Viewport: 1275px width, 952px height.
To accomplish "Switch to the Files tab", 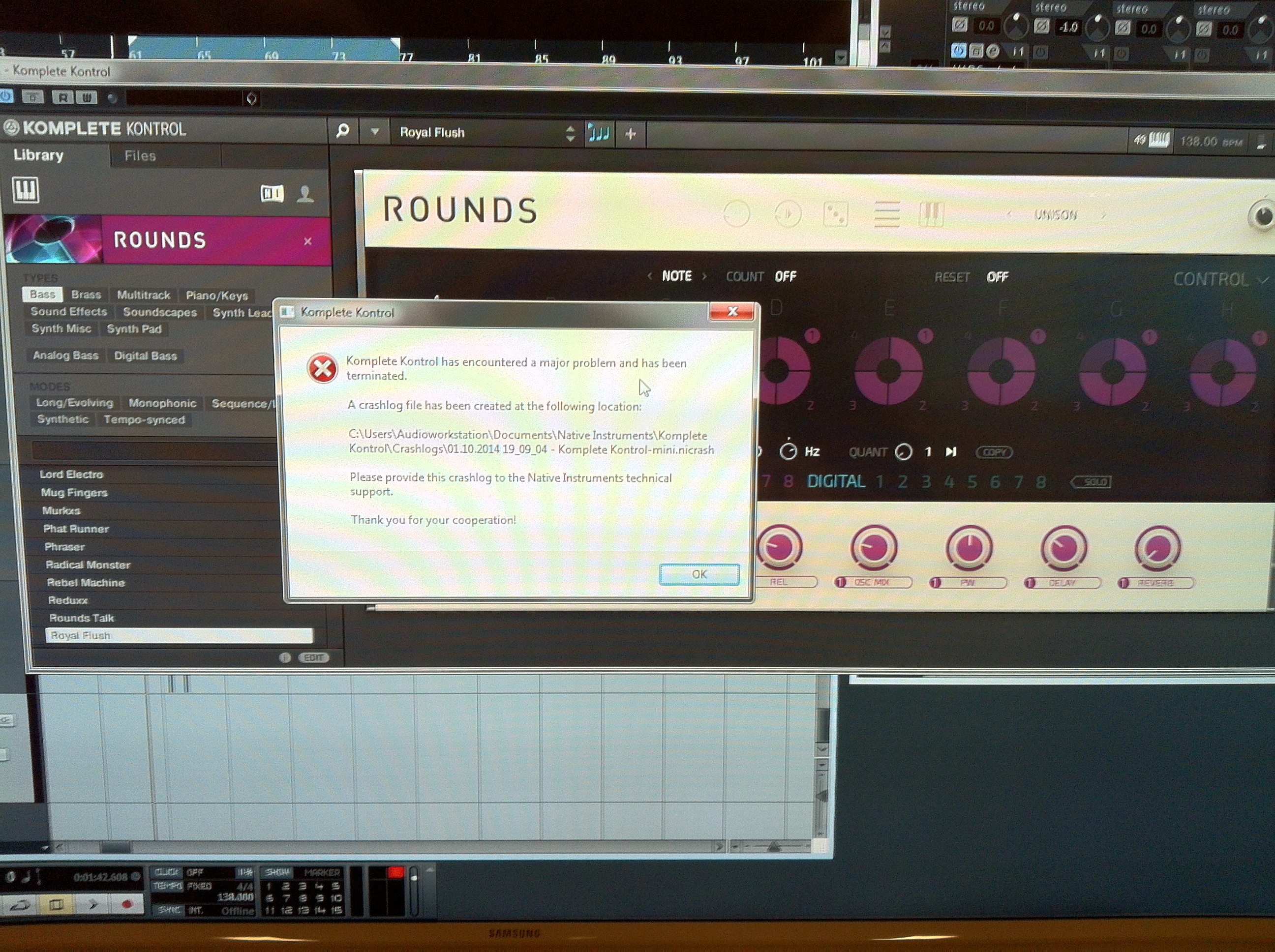I will coord(140,155).
